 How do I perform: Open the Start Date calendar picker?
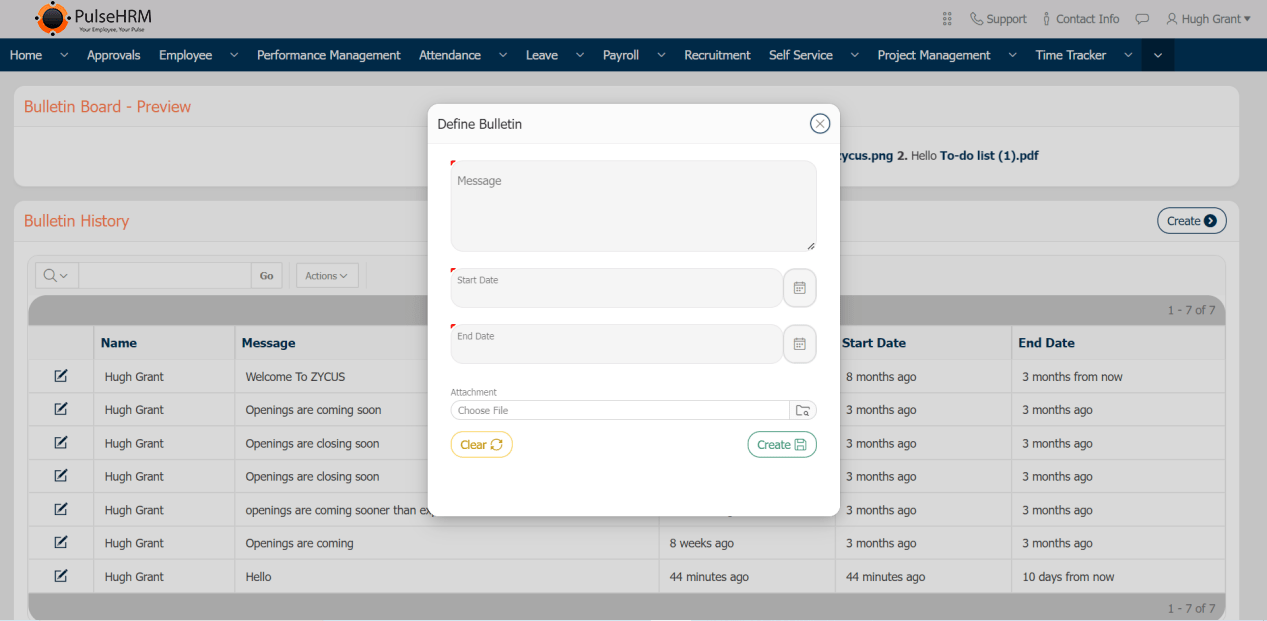(x=799, y=288)
